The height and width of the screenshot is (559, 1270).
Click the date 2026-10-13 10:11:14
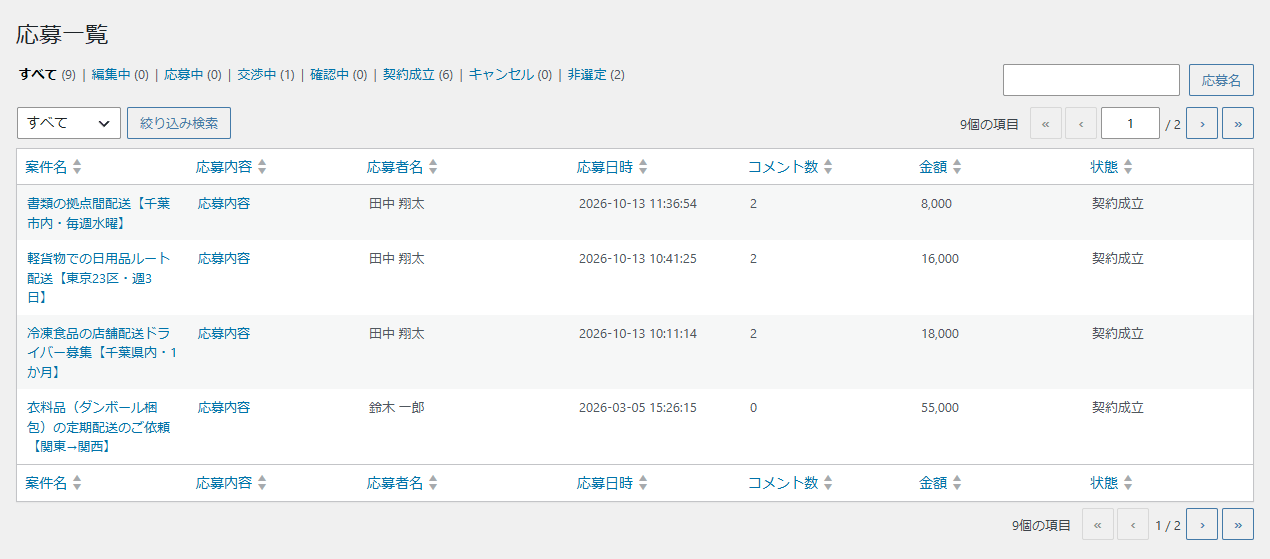tap(638, 333)
